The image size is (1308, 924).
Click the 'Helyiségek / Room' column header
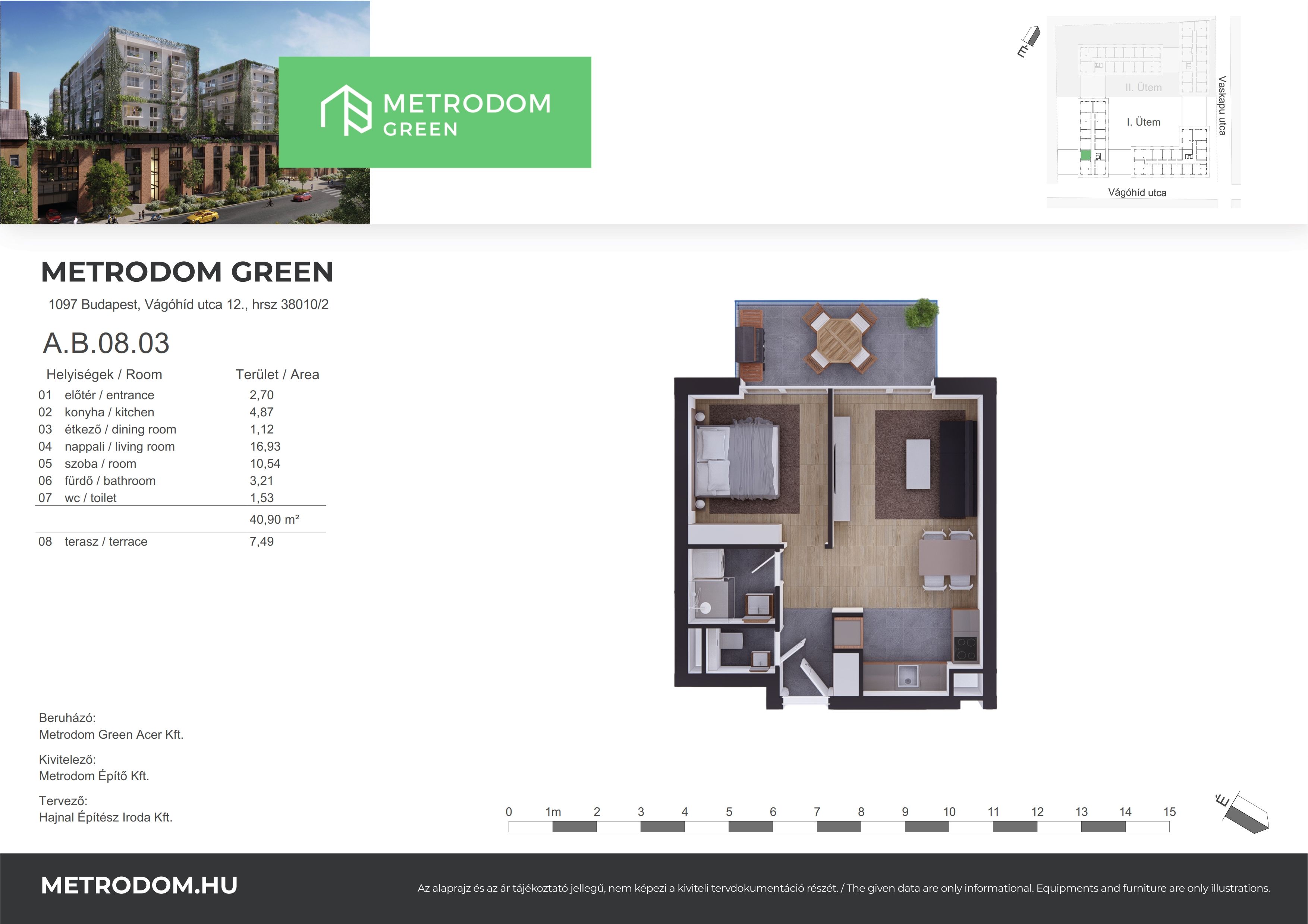104,375
